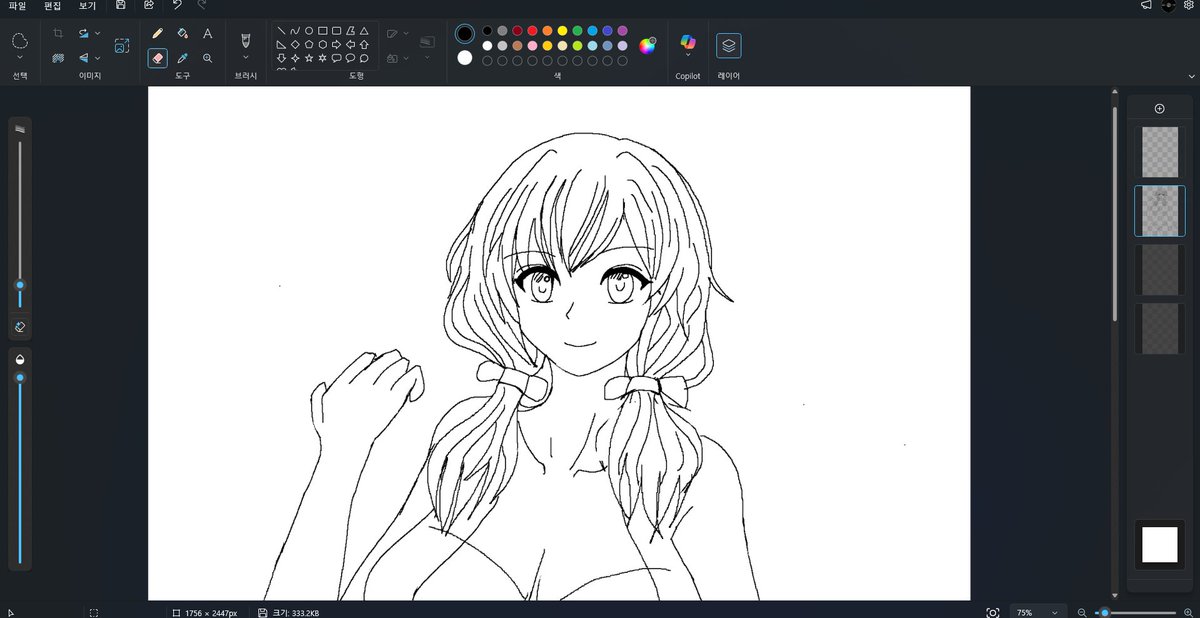Open the Edit colors wheel
The height and width of the screenshot is (618, 1200).
648,45
